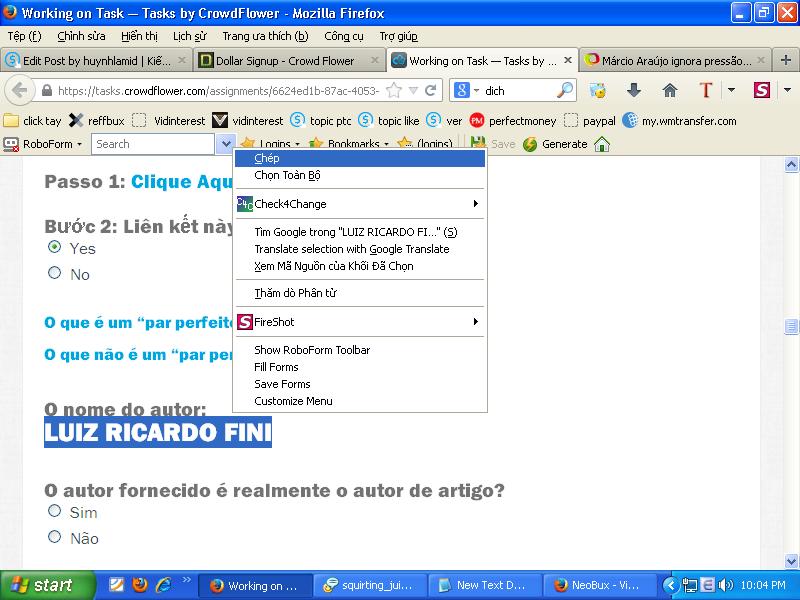The height and width of the screenshot is (600, 800).
Task: Switch to New Text D... taskbar window
Action: (485, 585)
